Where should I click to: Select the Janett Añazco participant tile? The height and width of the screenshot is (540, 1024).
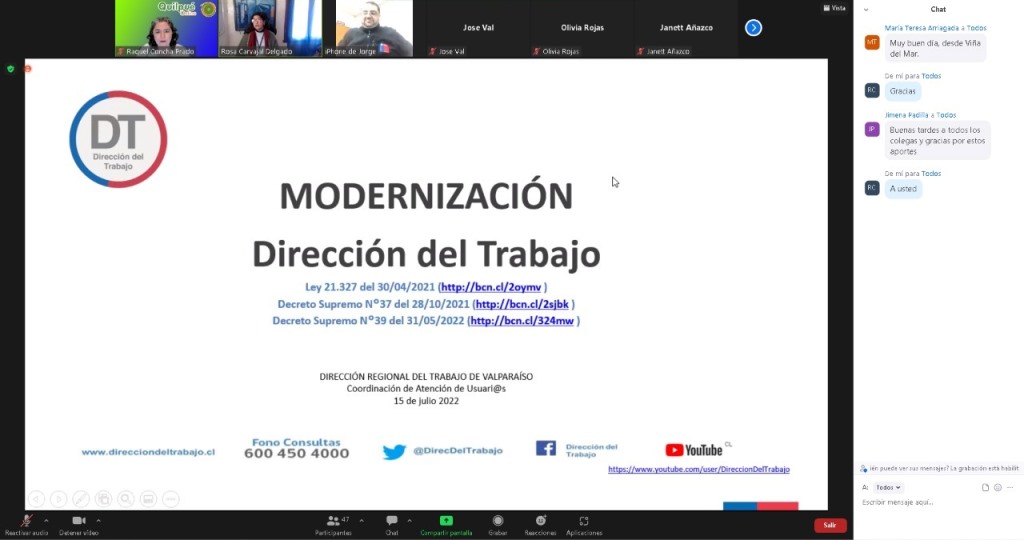(686, 28)
